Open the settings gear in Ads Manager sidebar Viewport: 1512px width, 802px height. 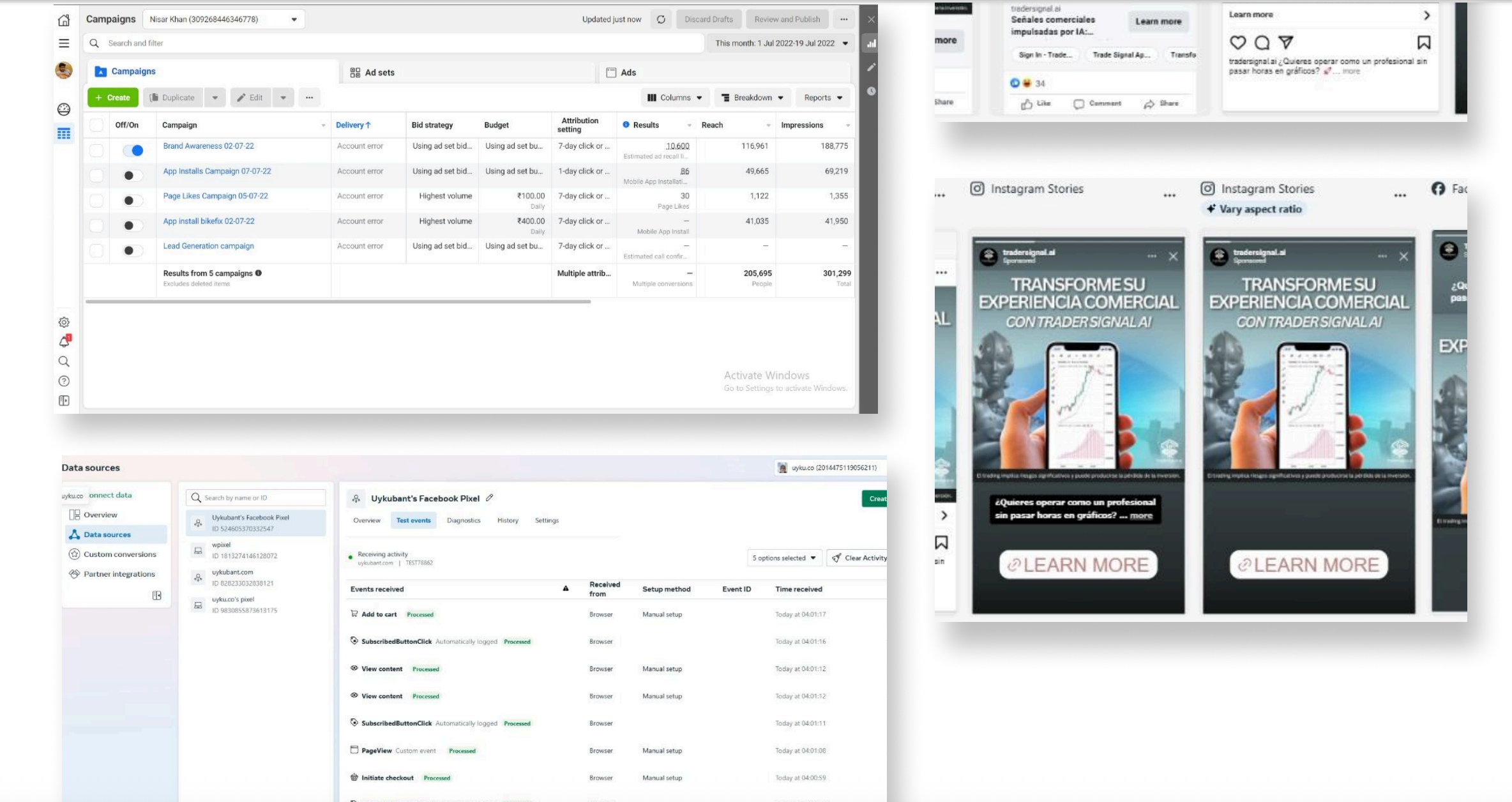tap(64, 322)
